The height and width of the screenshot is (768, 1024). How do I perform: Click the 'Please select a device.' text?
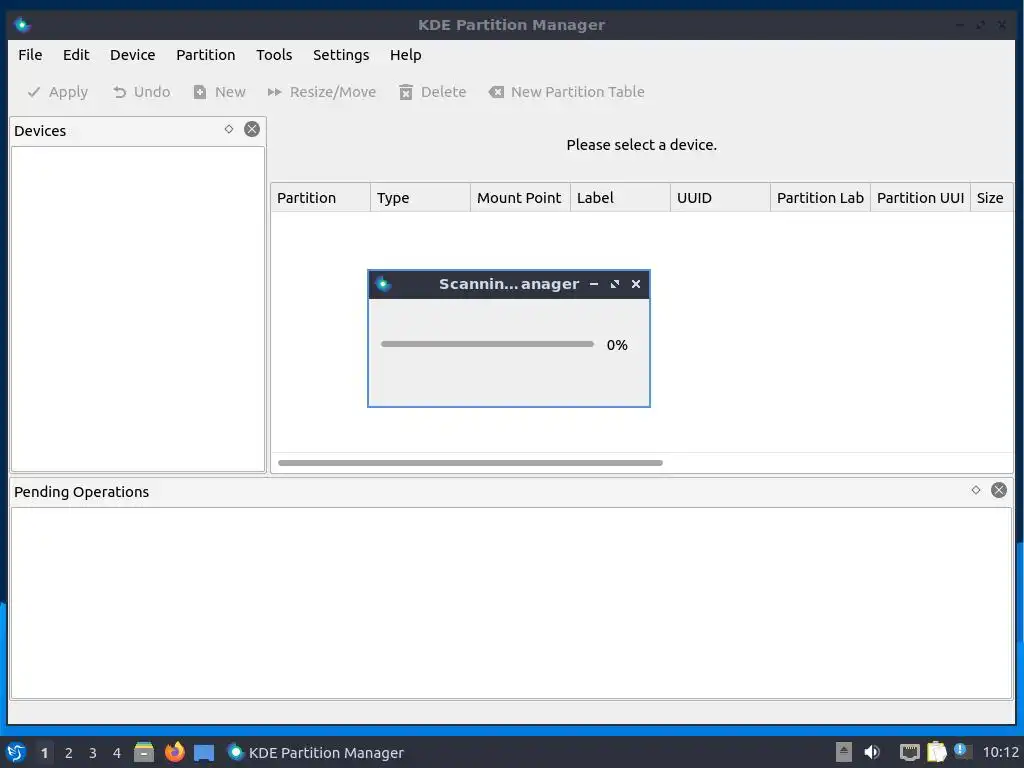pos(641,144)
